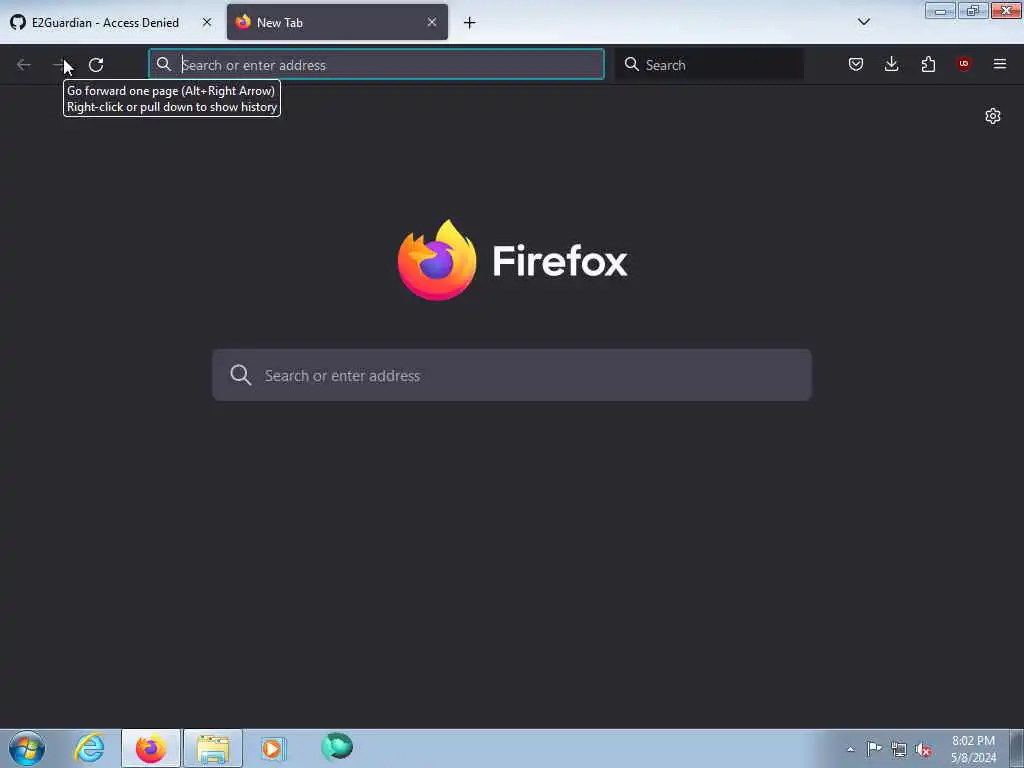This screenshot has height=768, width=1024.
Task: Show hidden system tray icons
Action: (x=850, y=749)
